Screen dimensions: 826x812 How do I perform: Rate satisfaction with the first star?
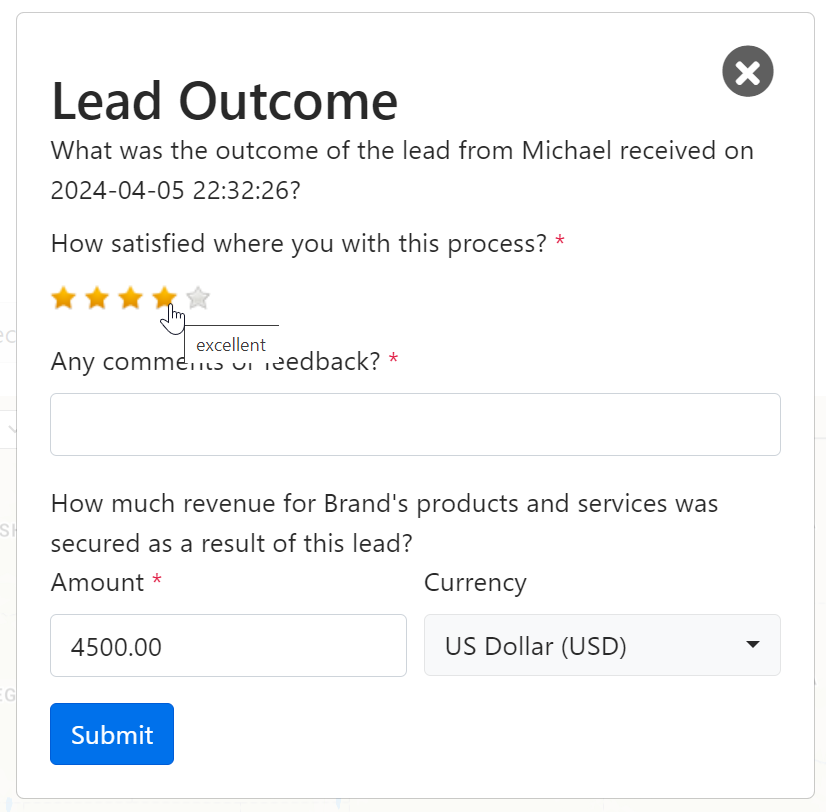63,298
